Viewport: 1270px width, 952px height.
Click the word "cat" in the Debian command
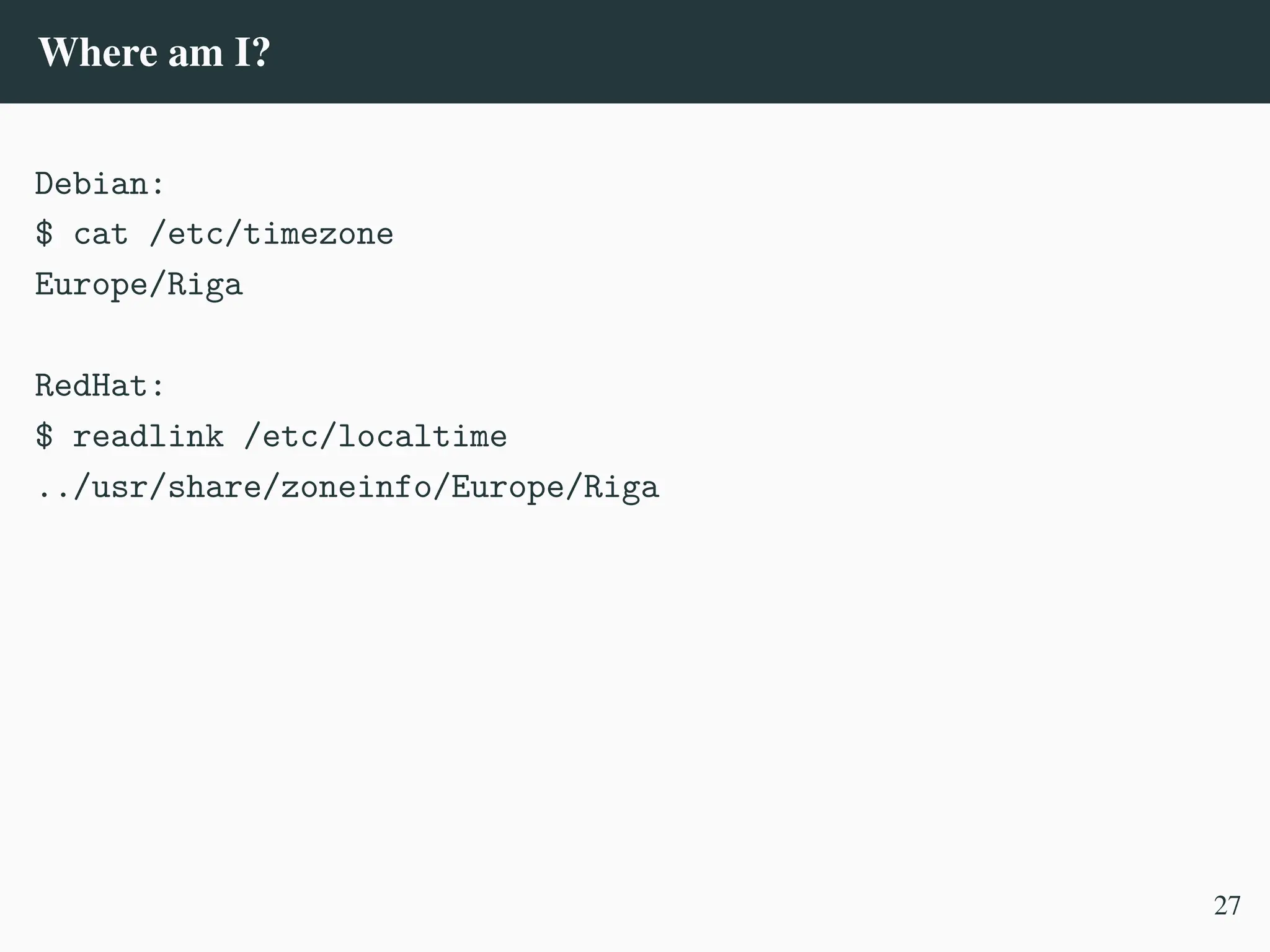tap(100, 234)
